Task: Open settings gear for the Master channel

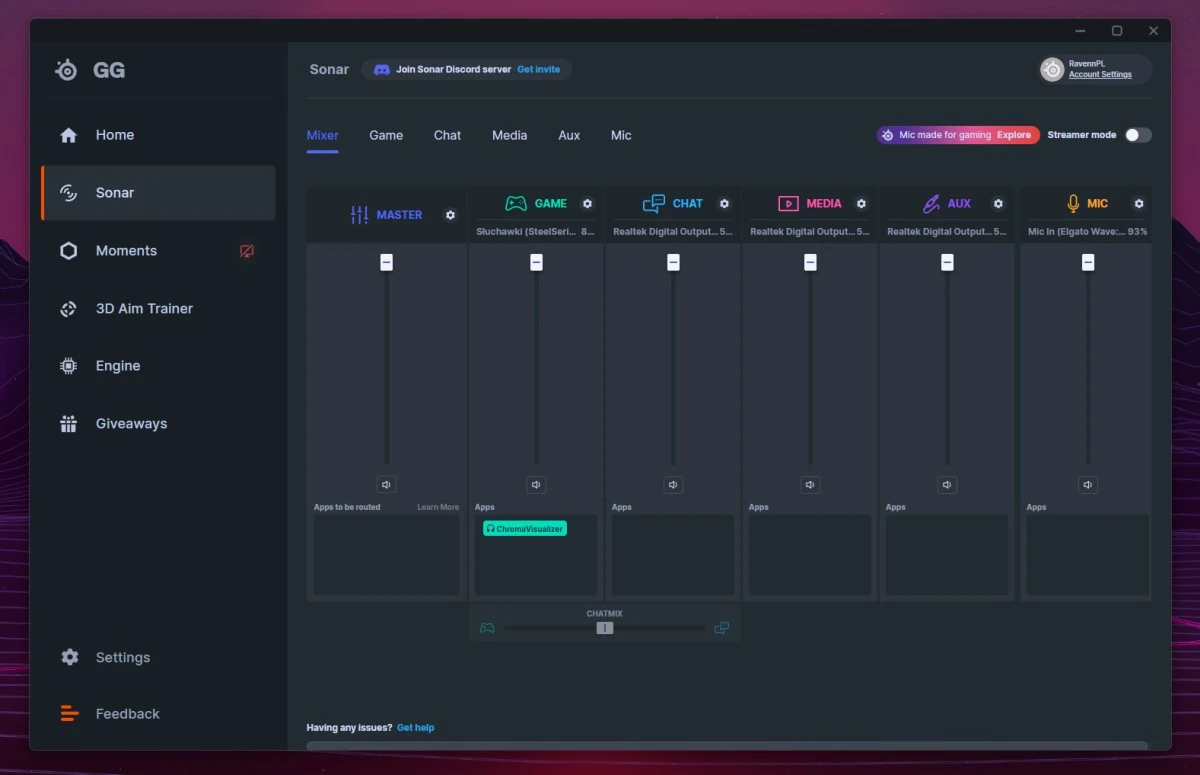Action: coord(450,215)
